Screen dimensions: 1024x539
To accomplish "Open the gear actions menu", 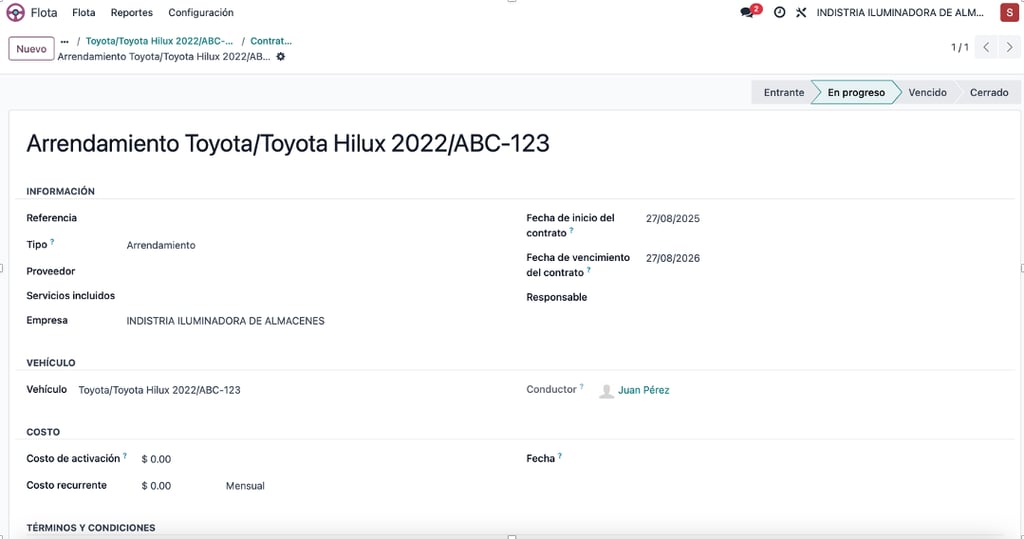I will click(x=281, y=57).
